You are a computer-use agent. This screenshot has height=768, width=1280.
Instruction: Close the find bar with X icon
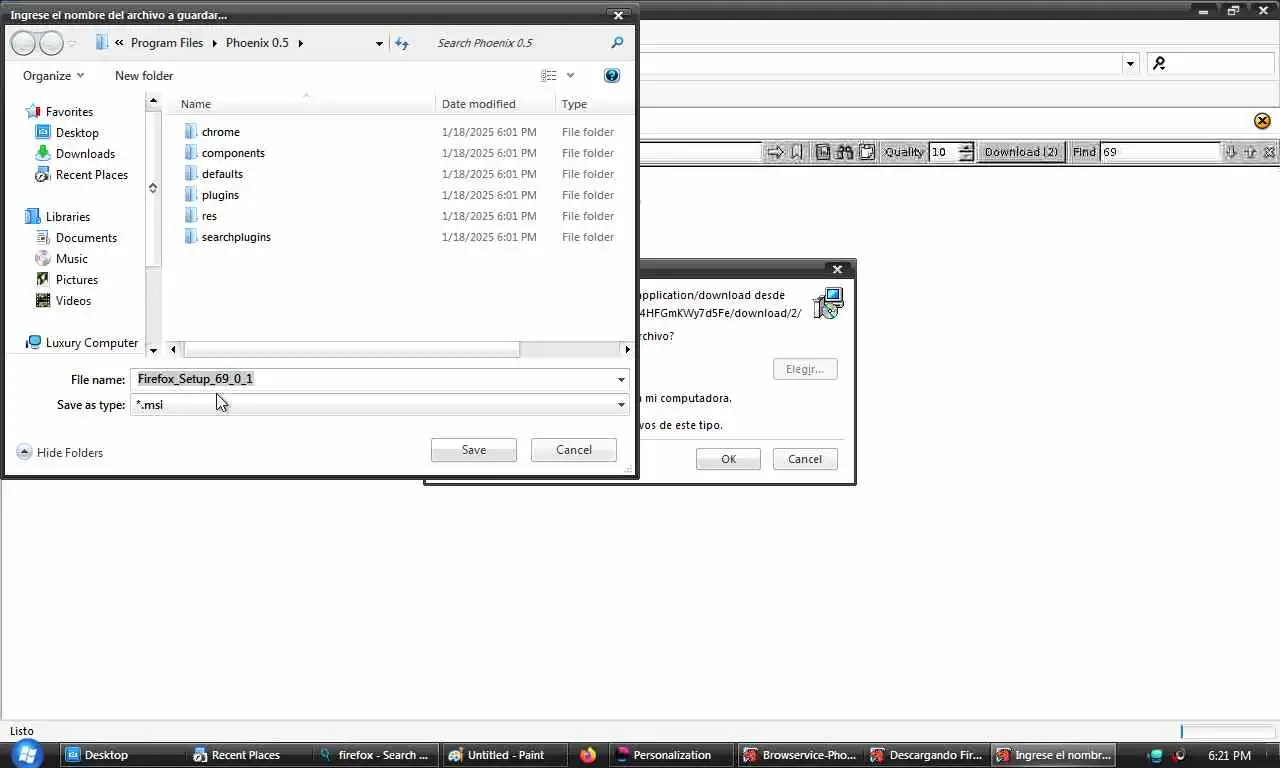click(1269, 152)
